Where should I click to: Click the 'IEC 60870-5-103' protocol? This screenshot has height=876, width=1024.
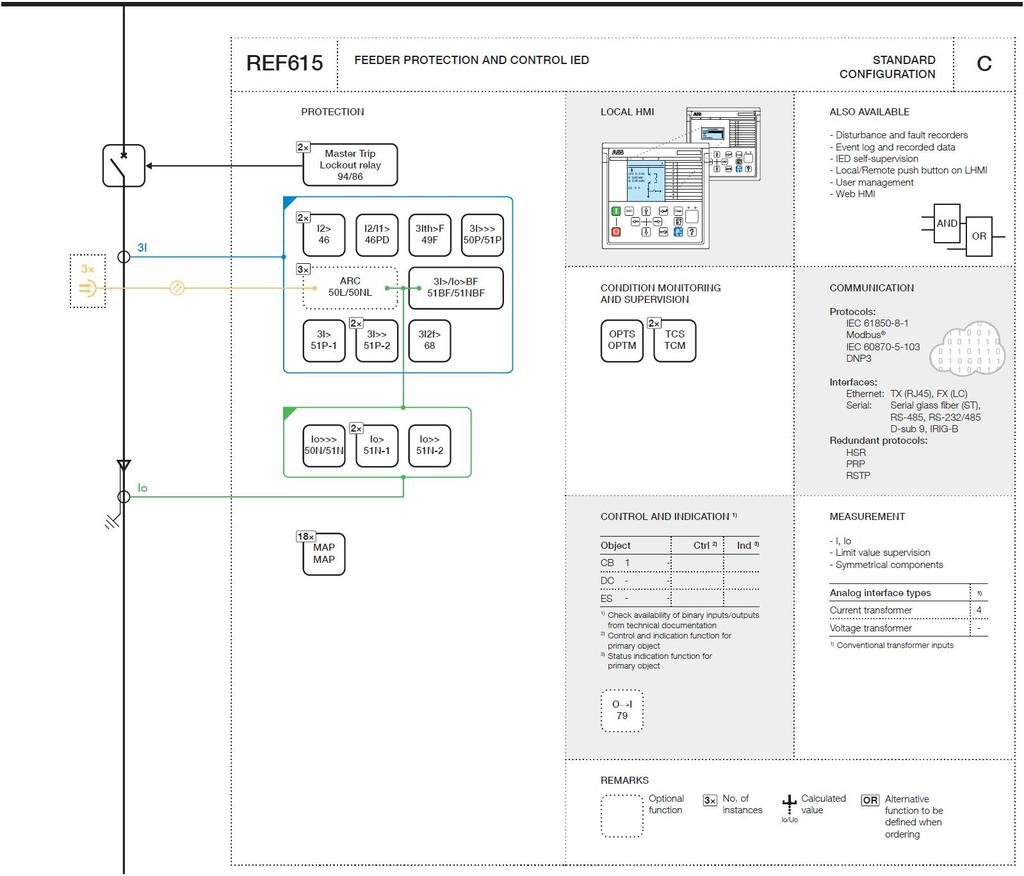(883, 347)
